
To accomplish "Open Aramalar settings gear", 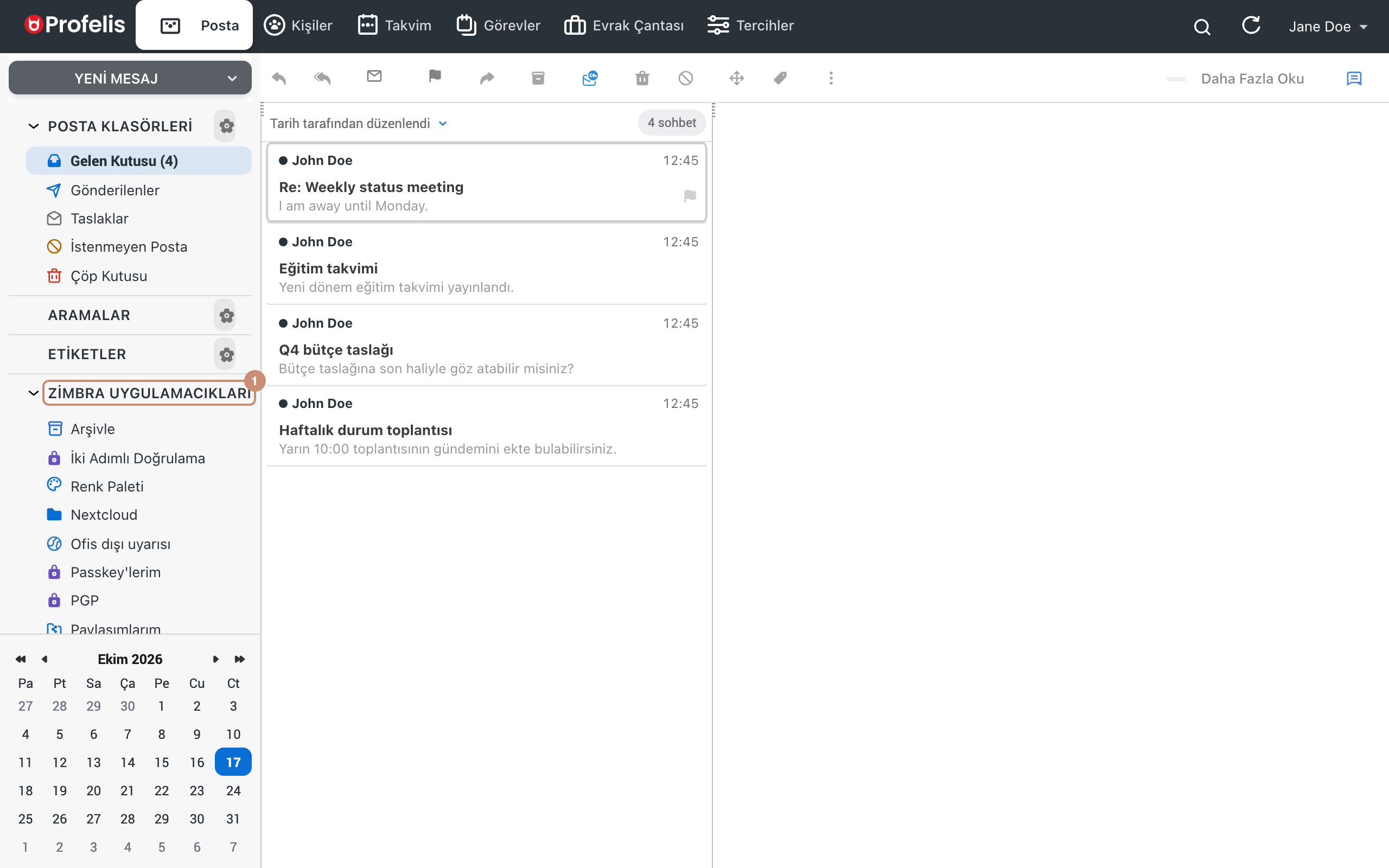I will coord(226,315).
